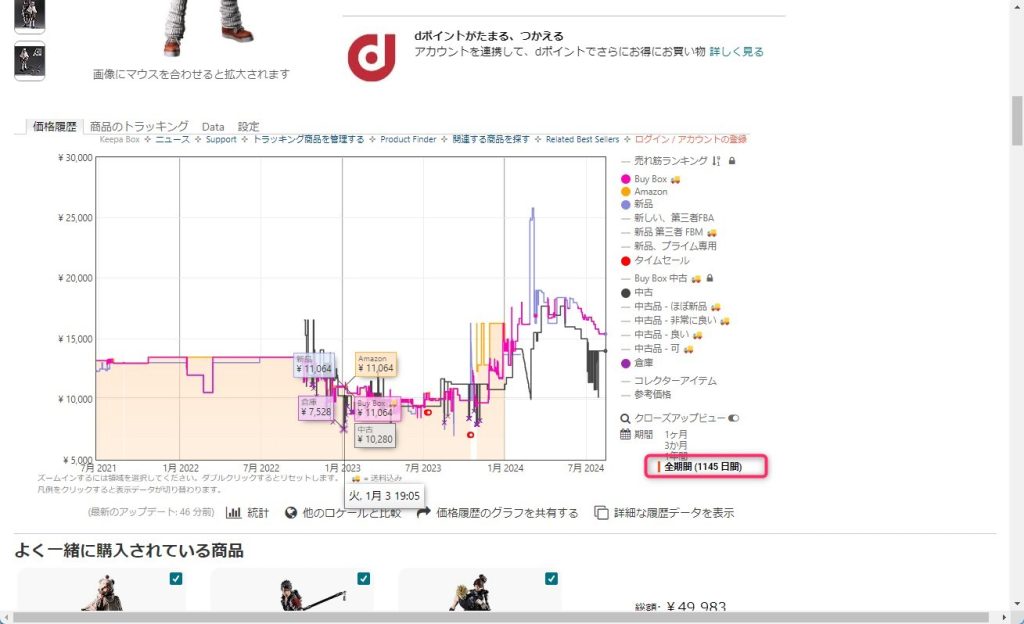This screenshot has width=1024, height=624.
Task: Open detailed history data via the copy icon
Action: pos(601,513)
